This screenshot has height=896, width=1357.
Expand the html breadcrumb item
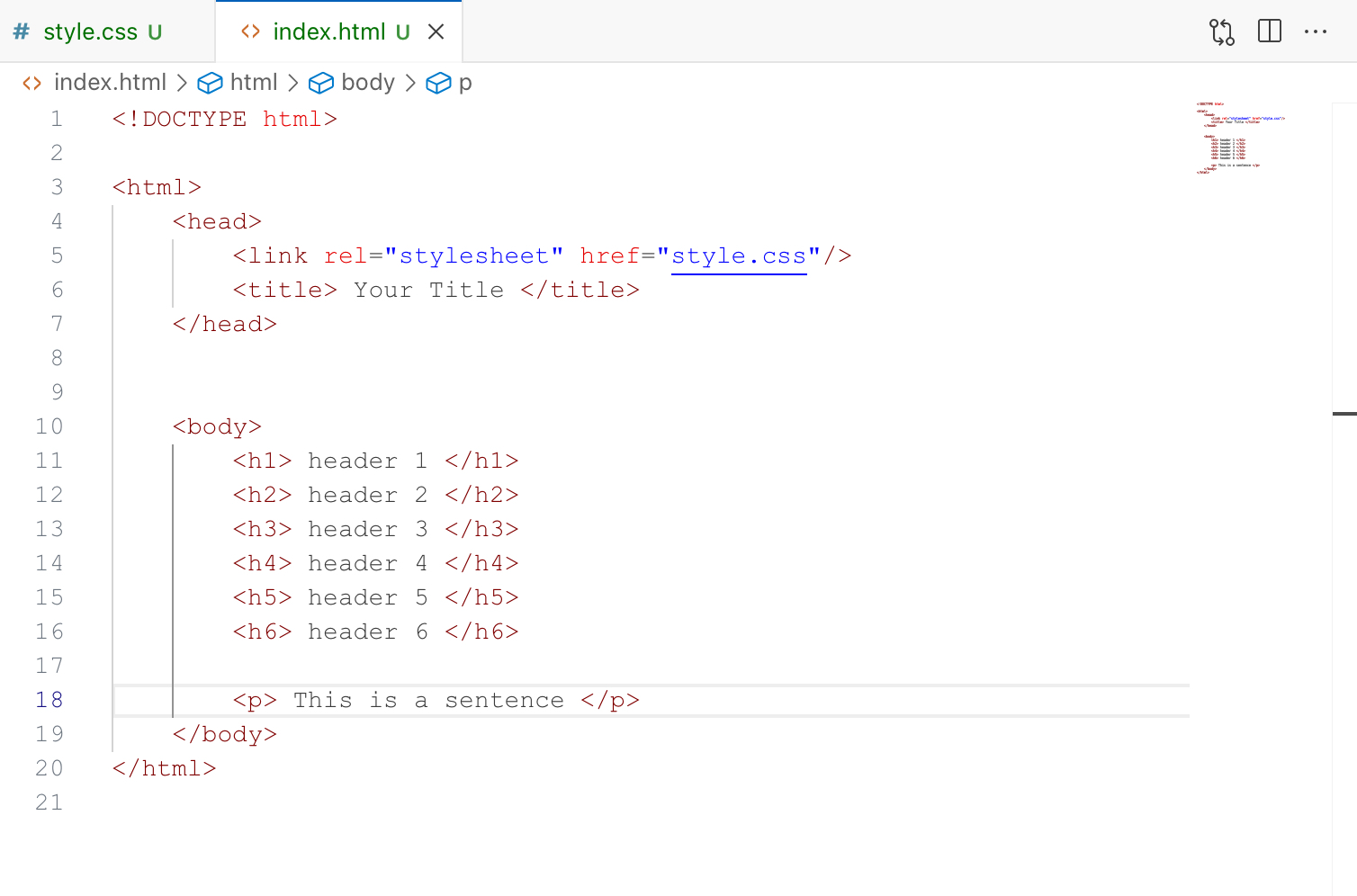(254, 83)
